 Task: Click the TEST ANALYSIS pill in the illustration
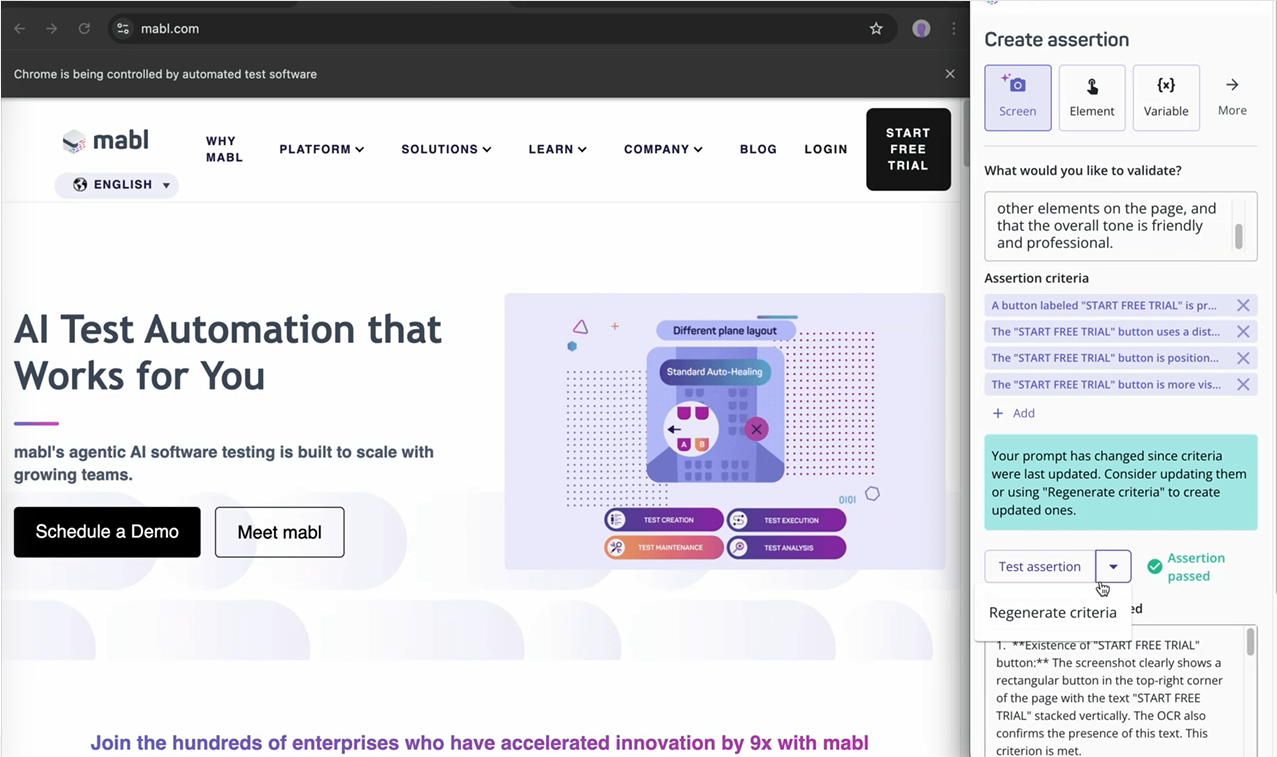(787, 547)
